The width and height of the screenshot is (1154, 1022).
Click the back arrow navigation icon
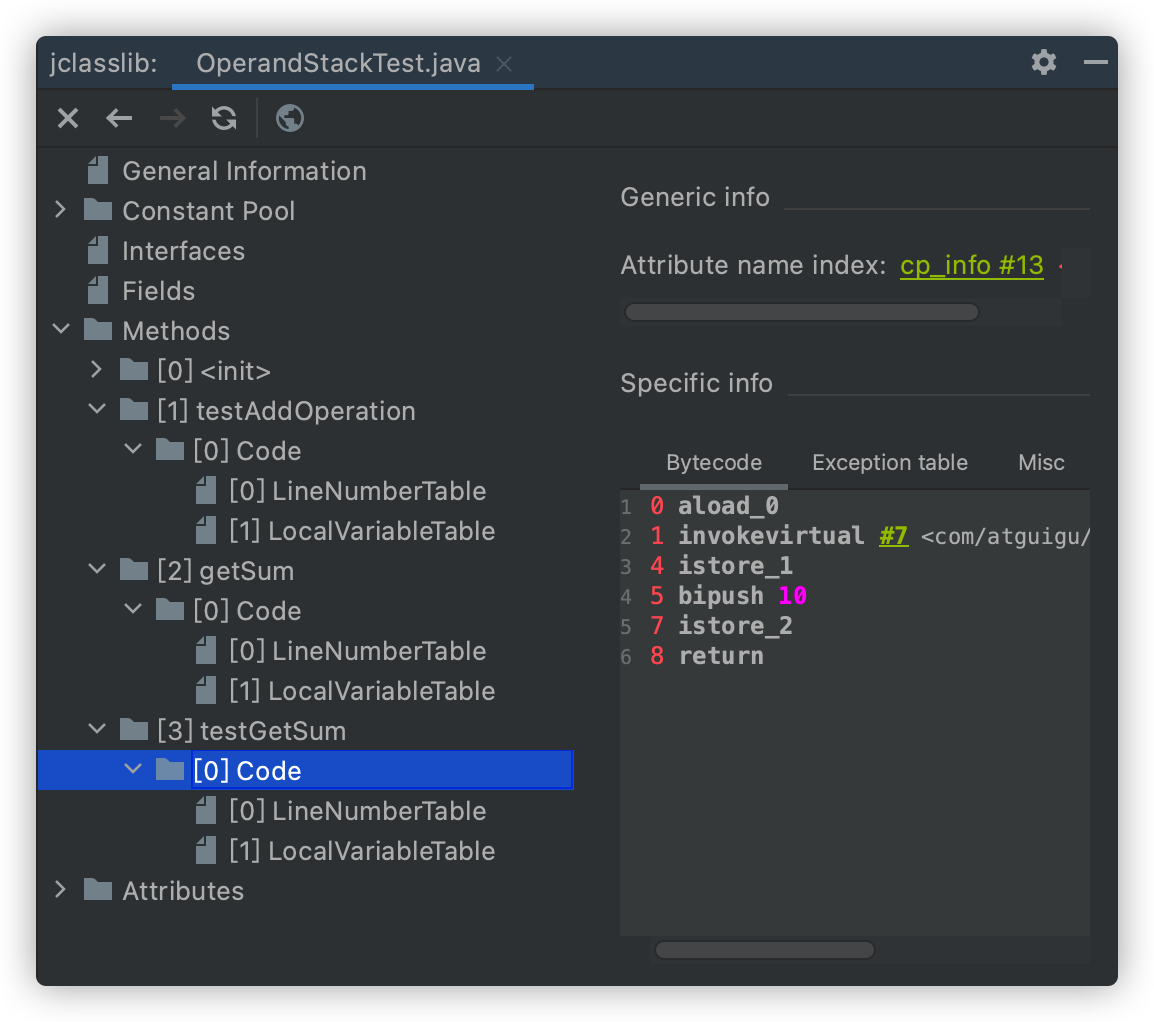pos(119,119)
